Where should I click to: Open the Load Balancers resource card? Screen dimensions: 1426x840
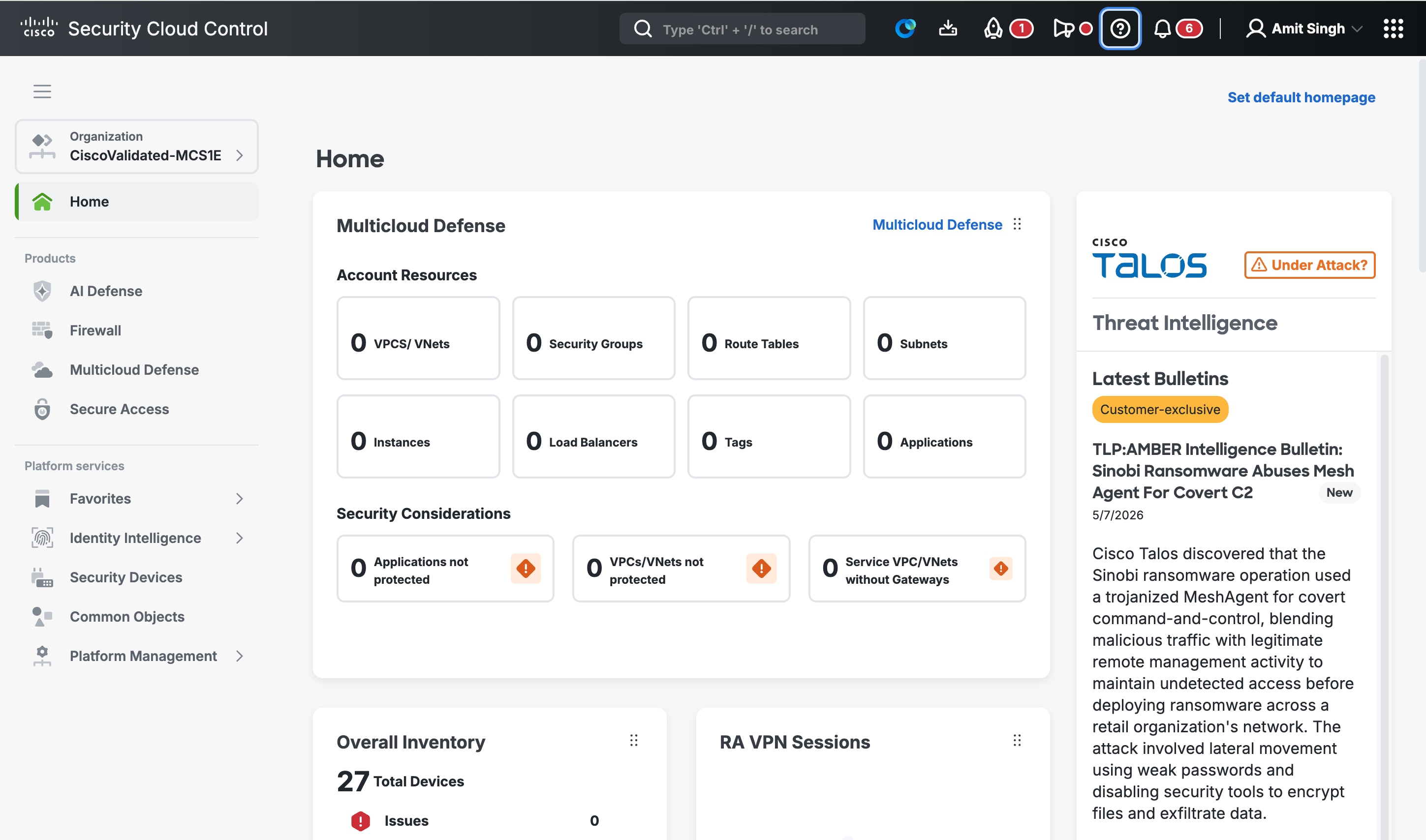[593, 436]
